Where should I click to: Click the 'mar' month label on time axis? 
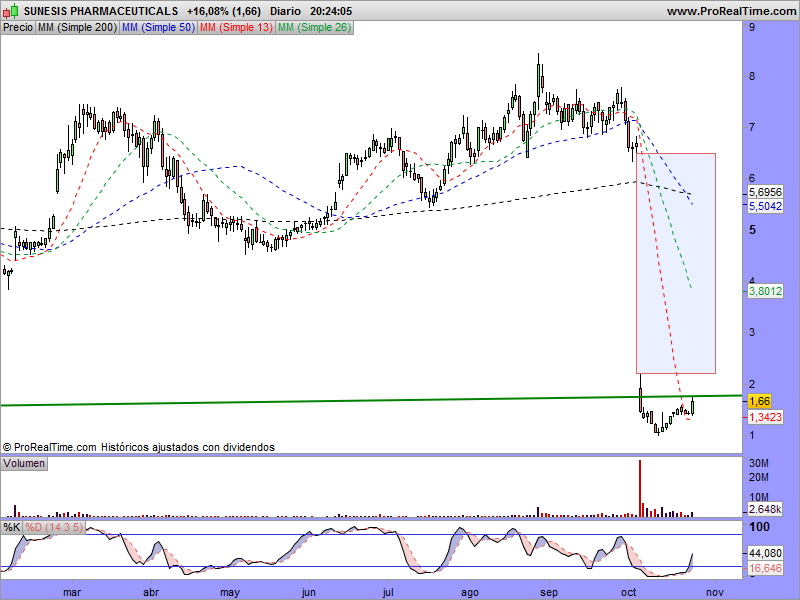click(72, 592)
